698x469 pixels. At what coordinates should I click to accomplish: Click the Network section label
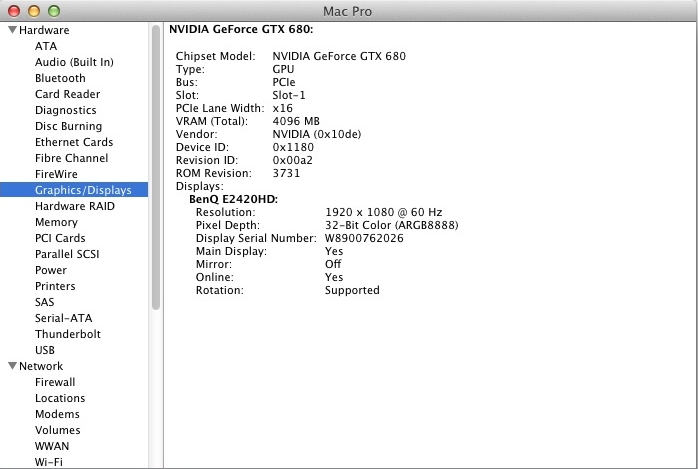coord(41,366)
